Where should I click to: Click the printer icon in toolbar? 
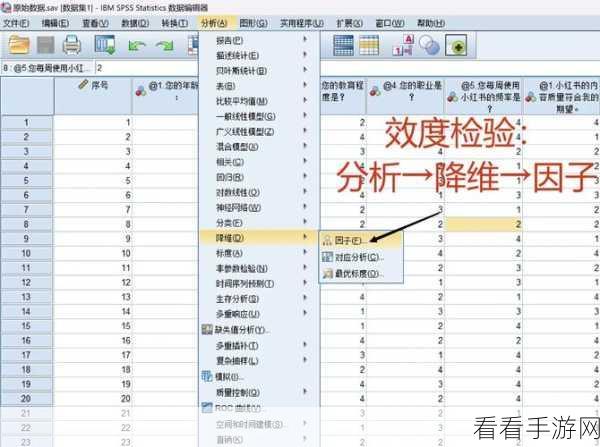pos(72,45)
